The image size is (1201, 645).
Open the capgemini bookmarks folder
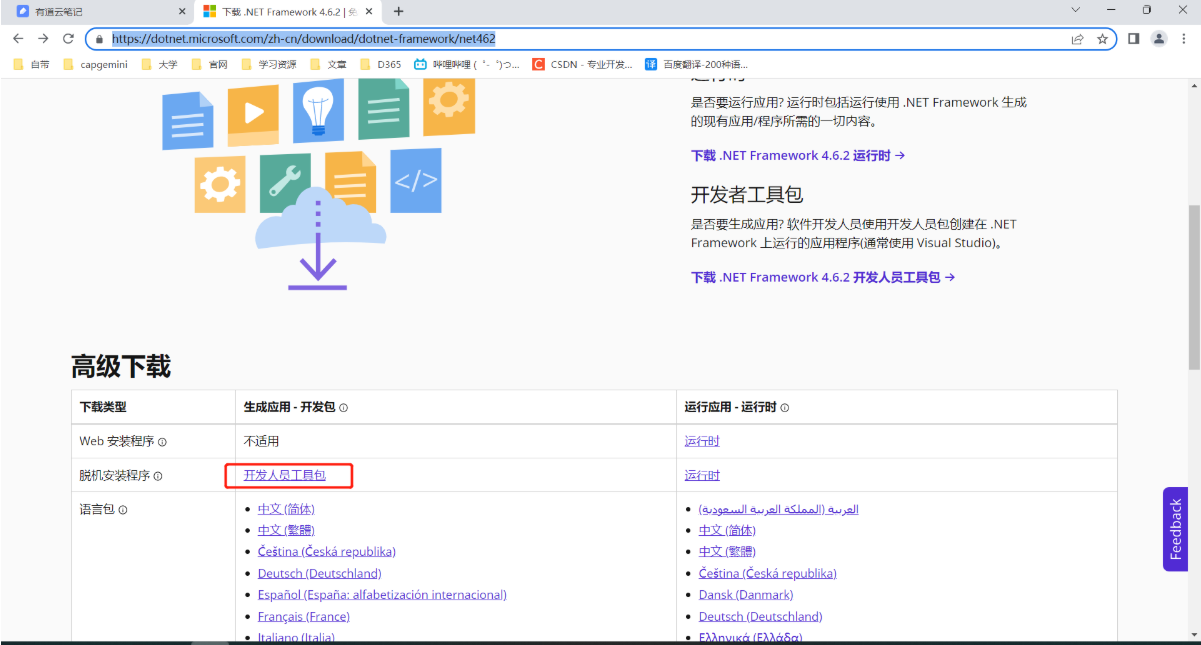point(95,64)
